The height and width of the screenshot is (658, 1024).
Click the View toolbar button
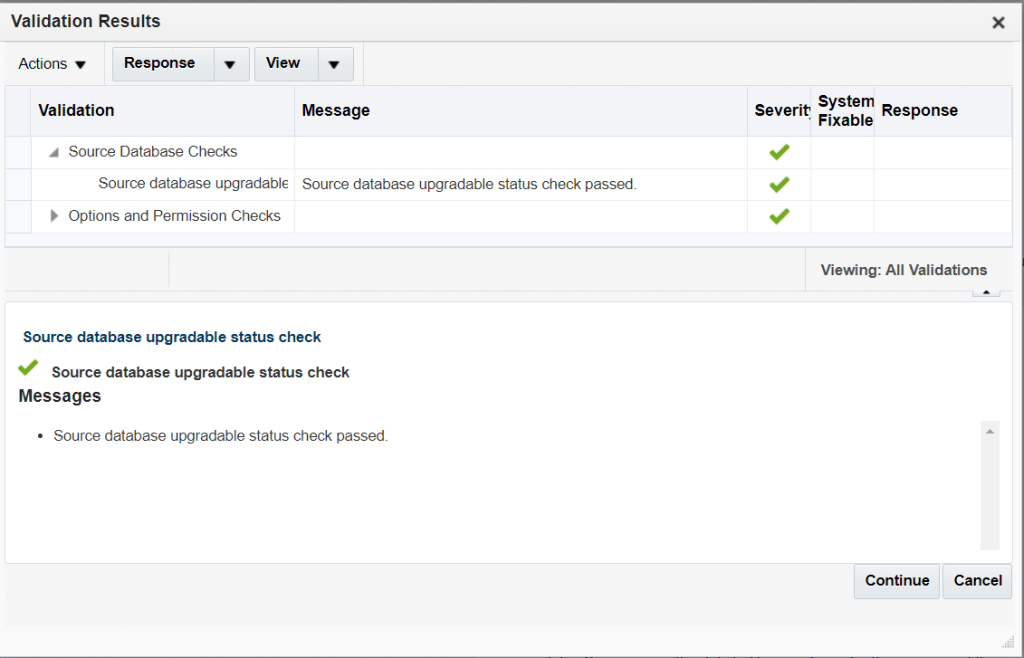pos(283,63)
